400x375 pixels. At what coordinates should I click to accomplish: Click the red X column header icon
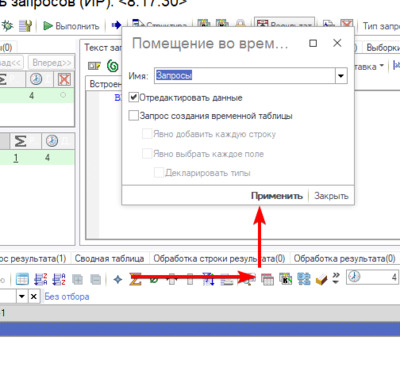point(64,79)
